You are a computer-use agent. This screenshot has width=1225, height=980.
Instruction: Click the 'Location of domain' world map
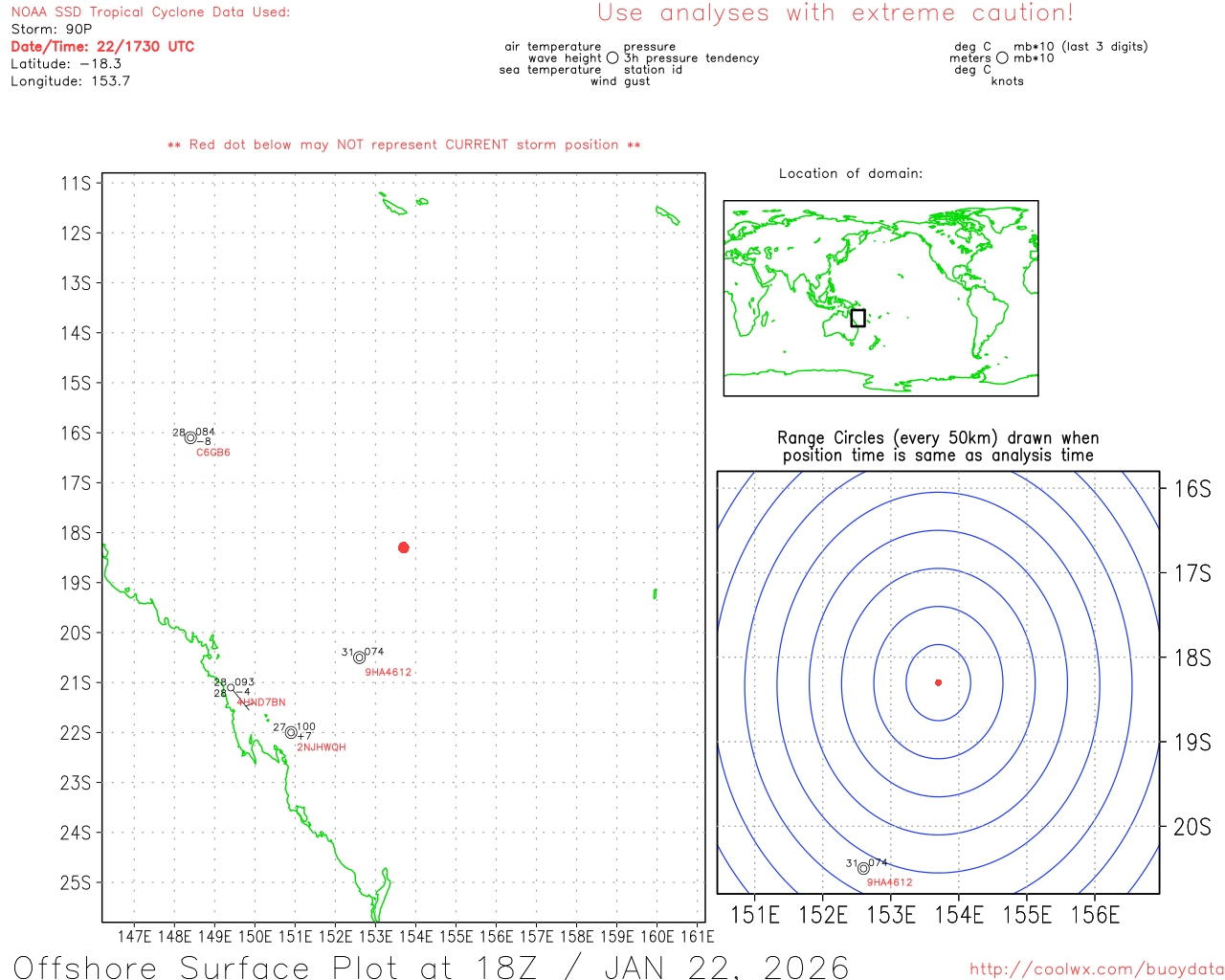[880, 299]
